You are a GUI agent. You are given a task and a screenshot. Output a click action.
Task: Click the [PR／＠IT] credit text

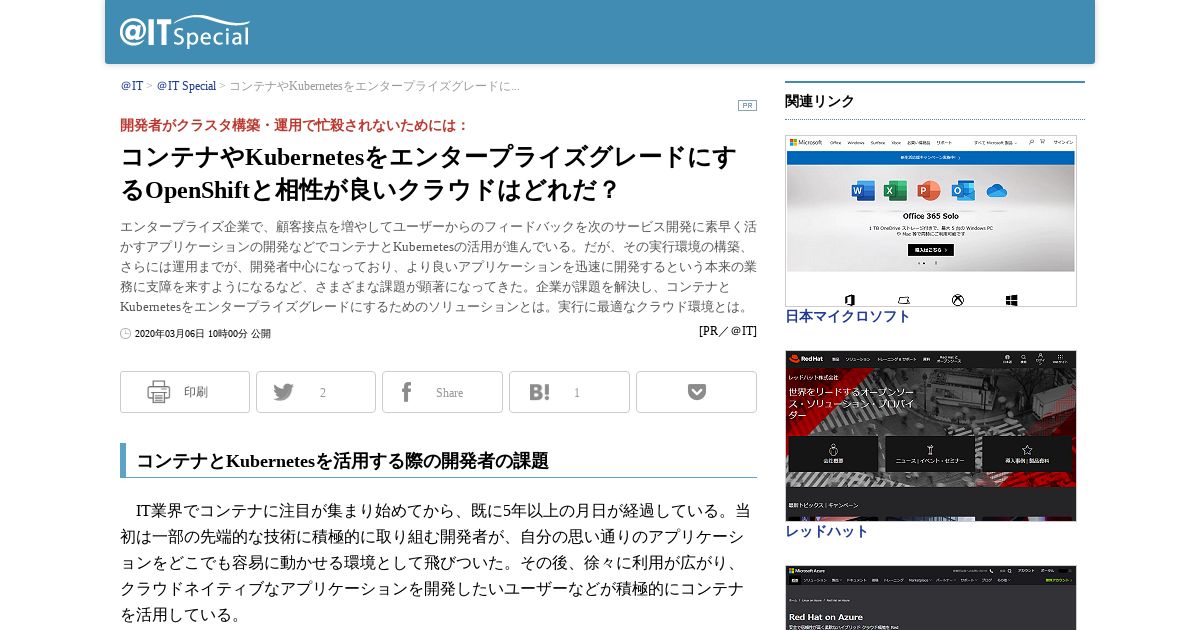728,331
